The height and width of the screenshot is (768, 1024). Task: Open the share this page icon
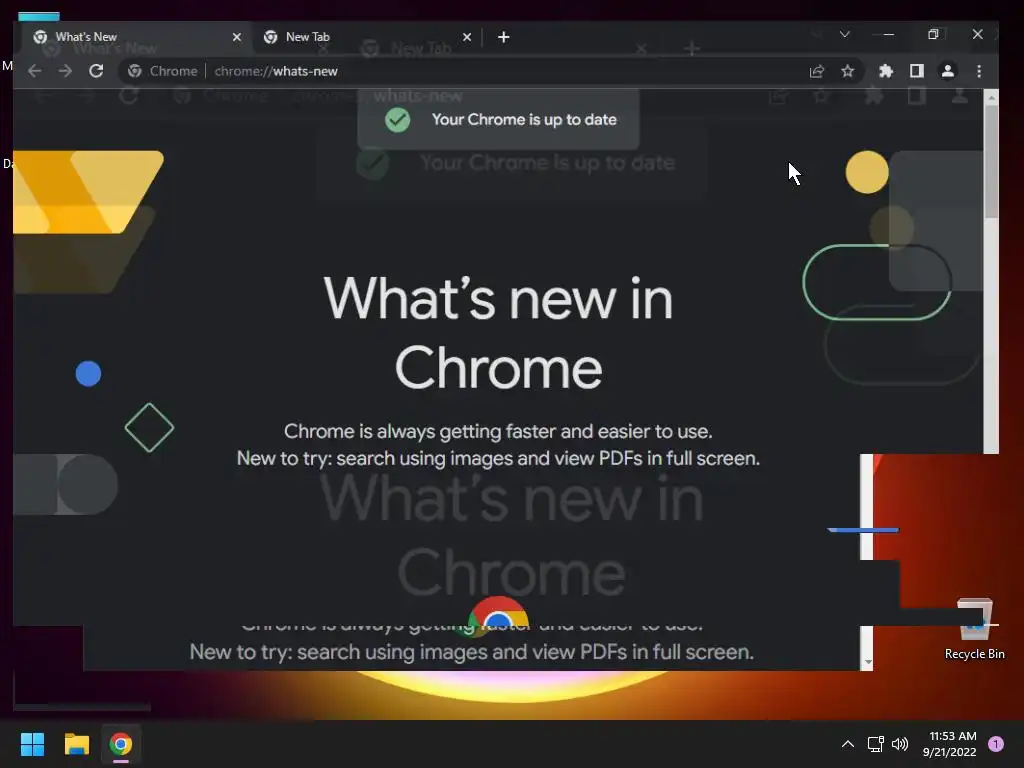click(x=816, y=71)
